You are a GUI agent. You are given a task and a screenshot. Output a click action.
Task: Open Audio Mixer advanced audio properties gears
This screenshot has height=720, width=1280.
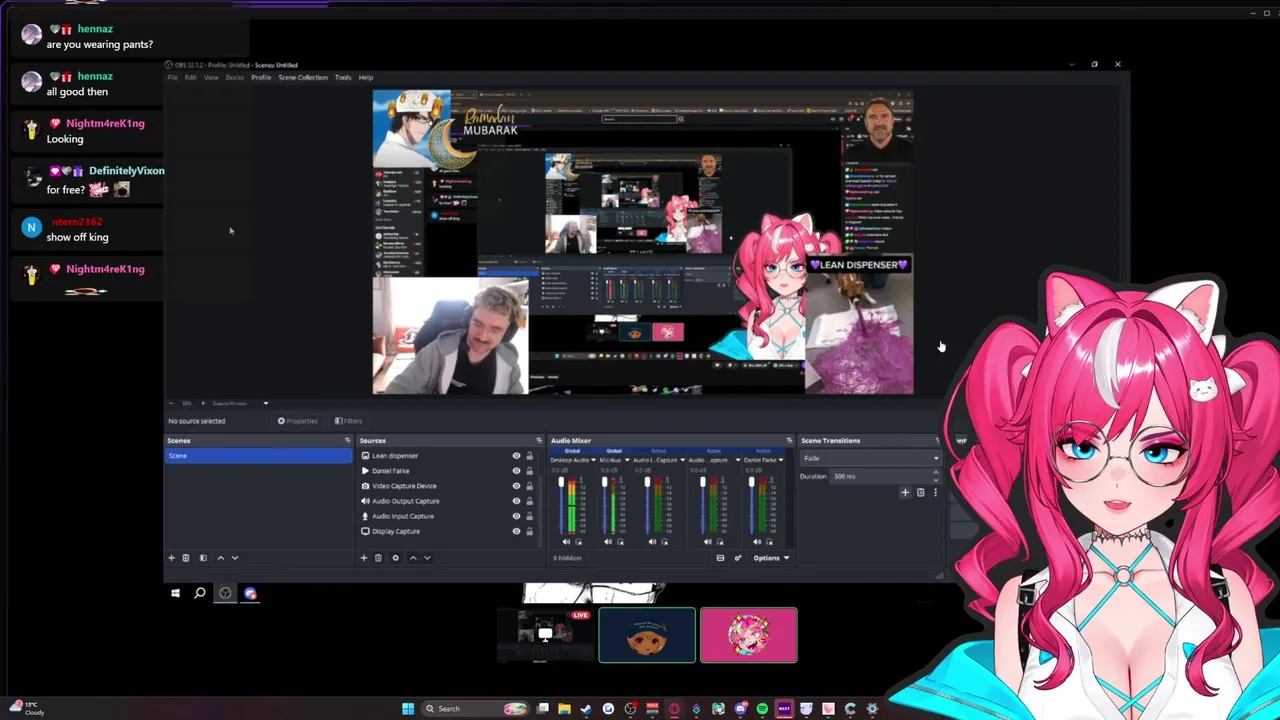[738, 558]
